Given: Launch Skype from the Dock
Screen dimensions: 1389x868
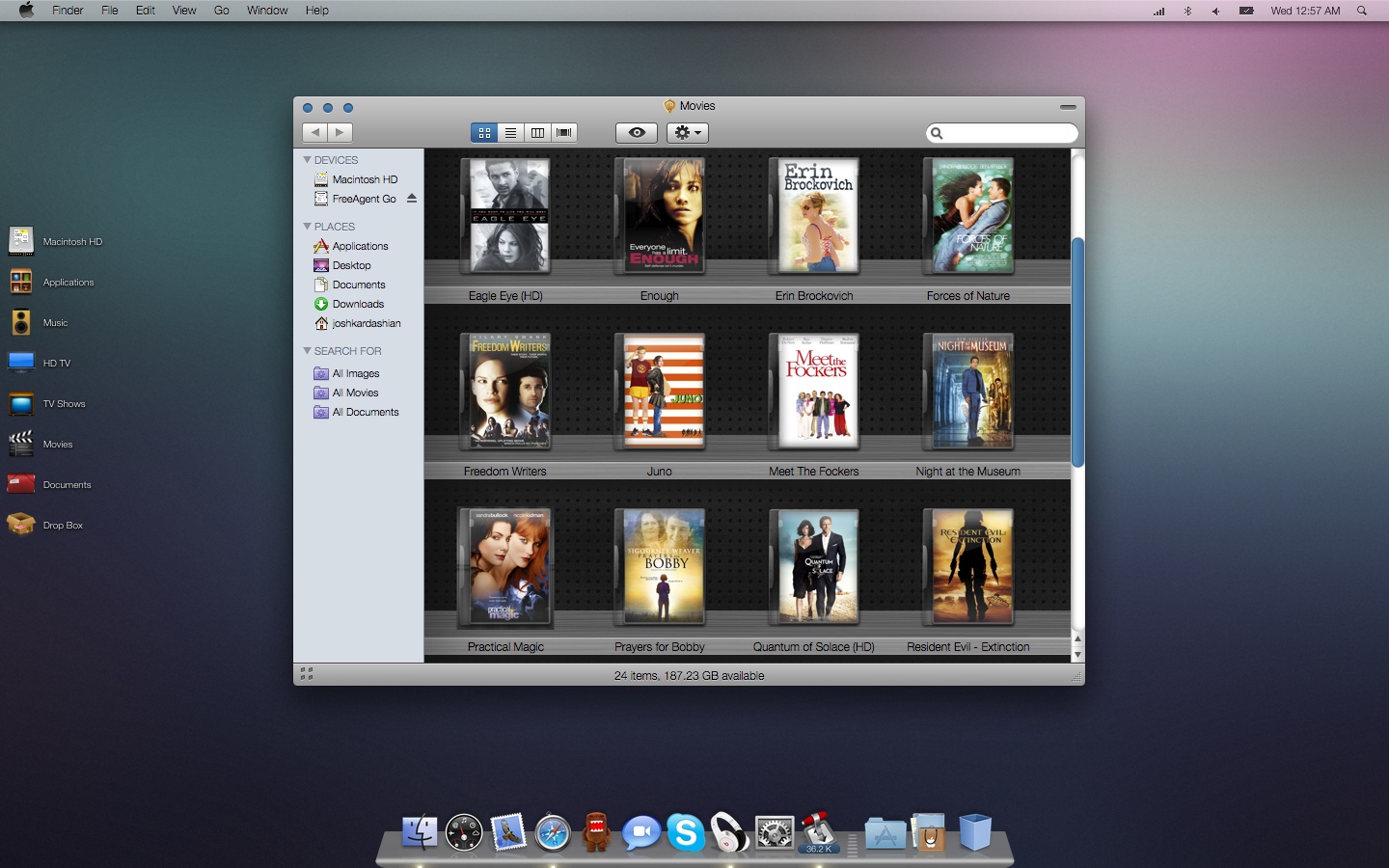Looking at the screenshot, I should 686,832.
